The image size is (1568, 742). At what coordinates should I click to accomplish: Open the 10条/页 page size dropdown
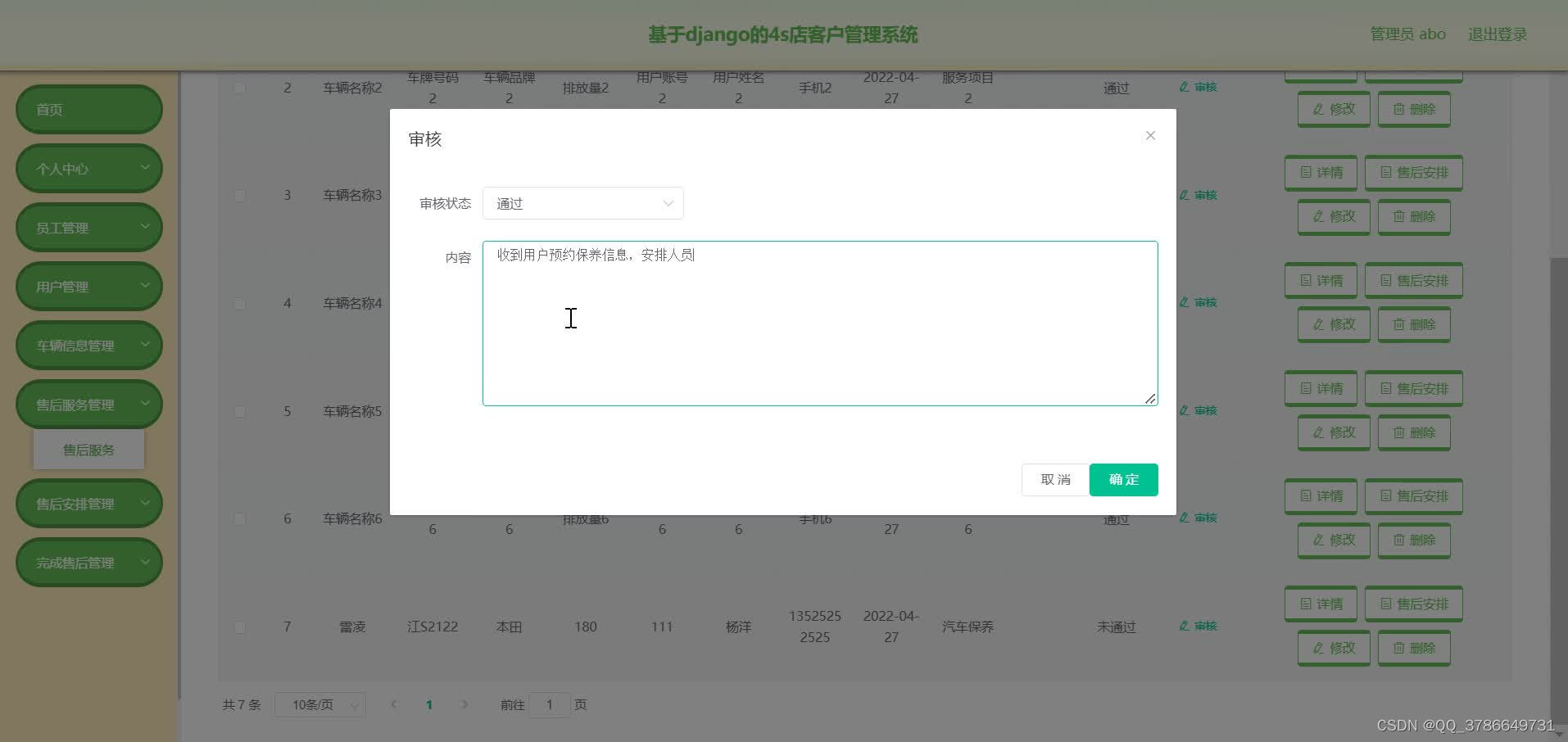[x=320, y=705]
